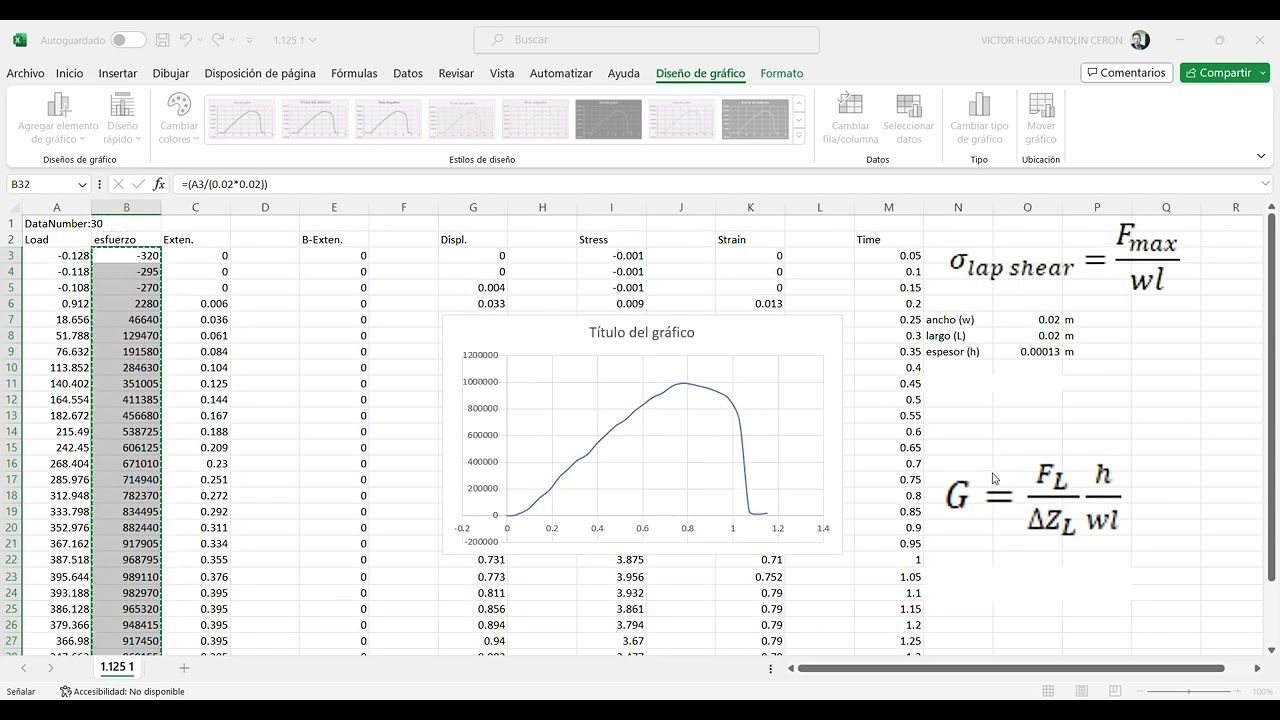Click the Buscar search field
The height and width of the screenshot is (720, 1280).
click(x=646, y=40)
